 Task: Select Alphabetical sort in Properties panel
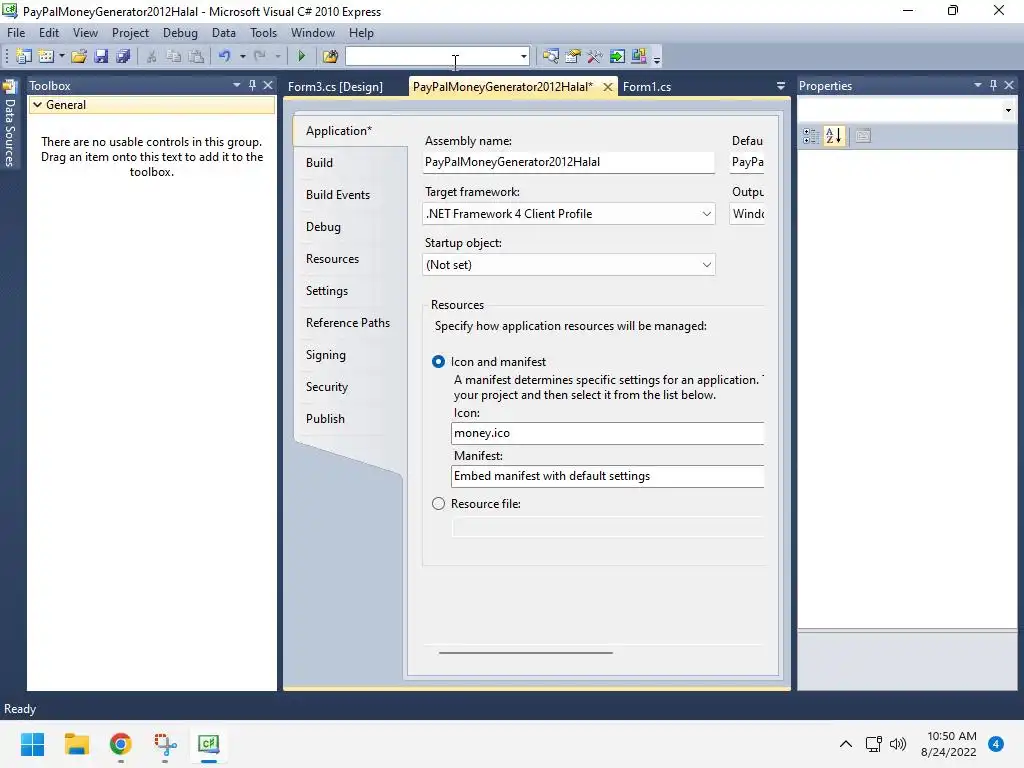point(834,136)
